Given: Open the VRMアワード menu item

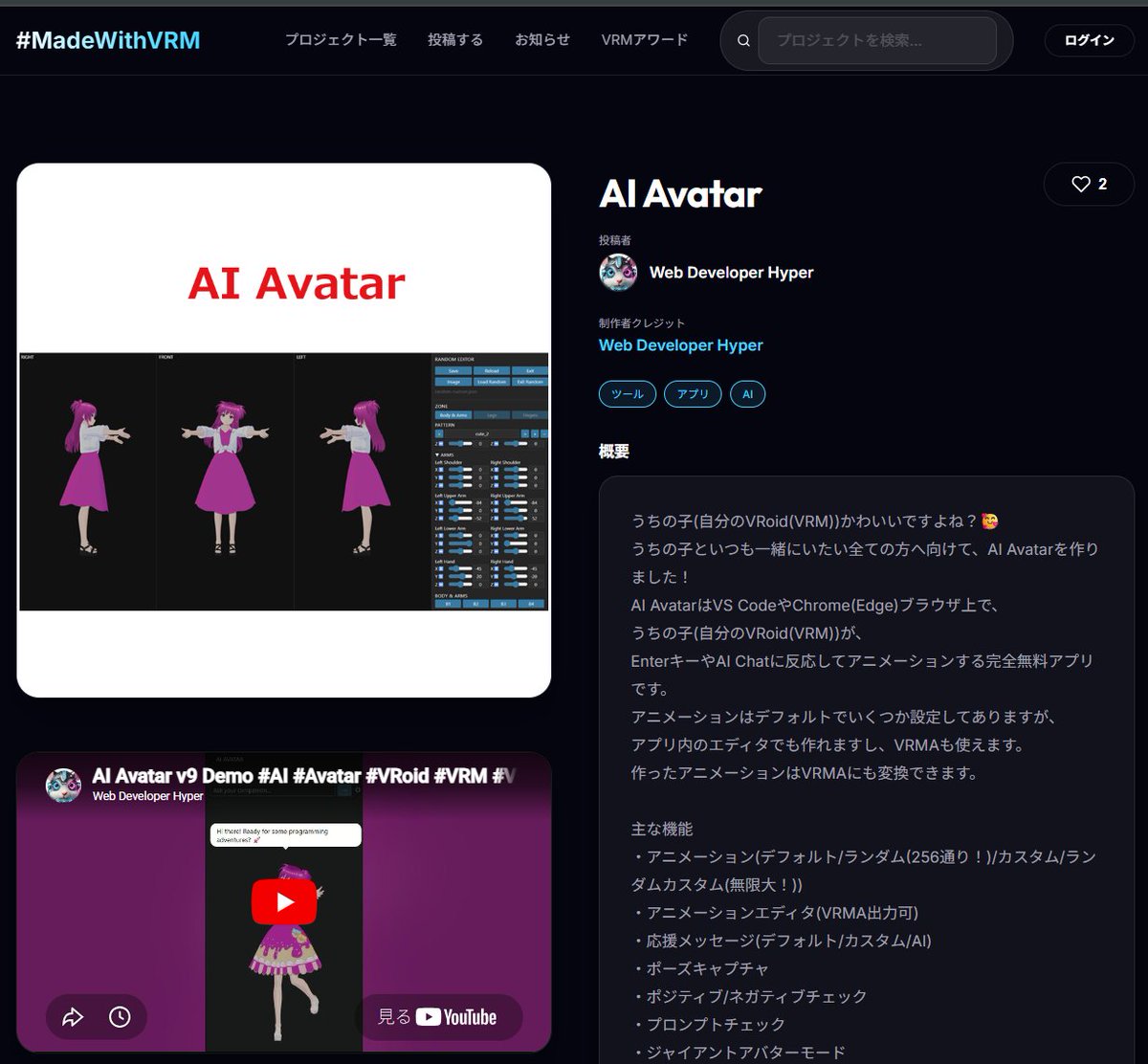Looking at the screenshot, I should [645, 40].
